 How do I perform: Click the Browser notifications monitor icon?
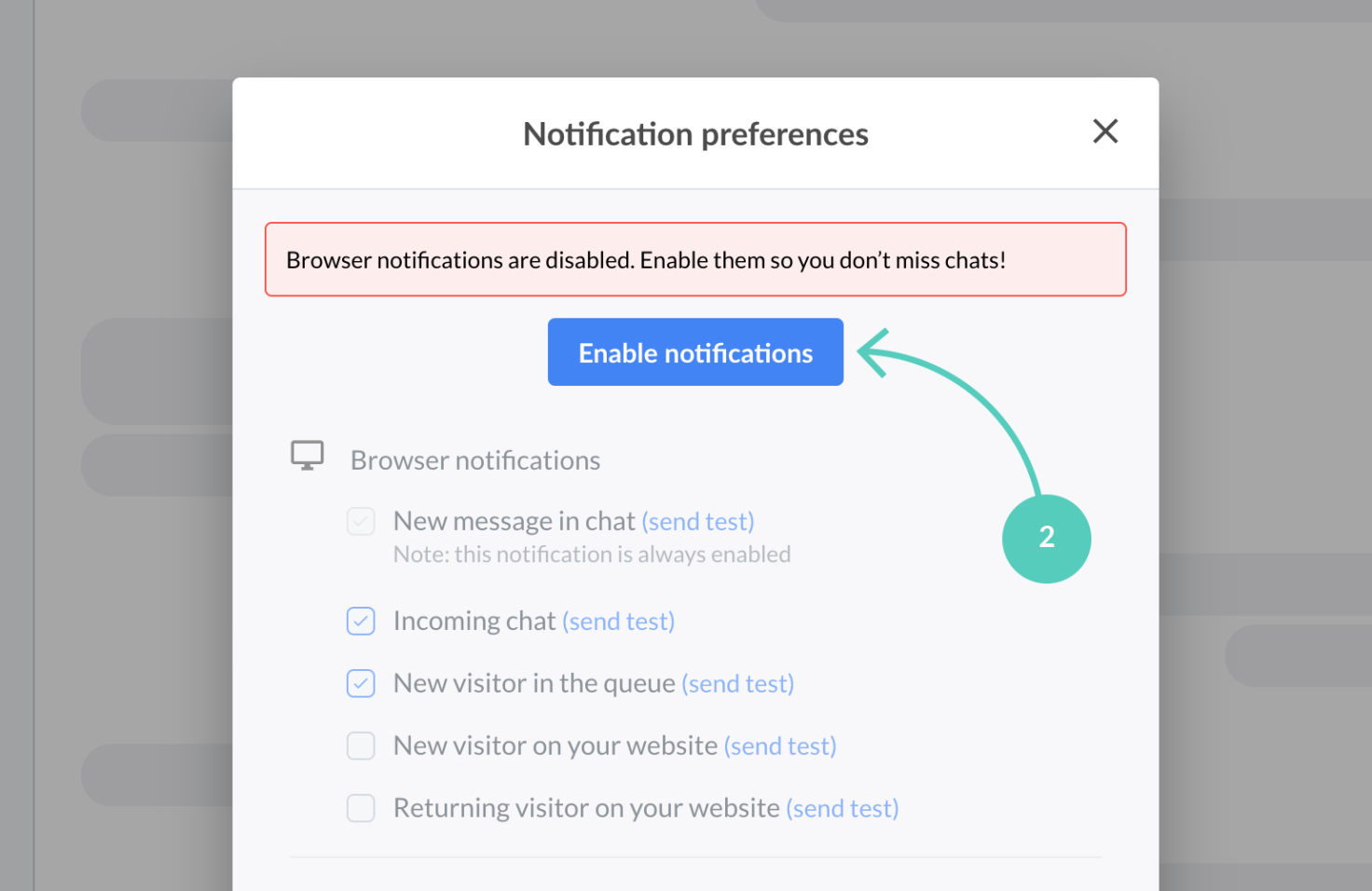coord(308,456)
